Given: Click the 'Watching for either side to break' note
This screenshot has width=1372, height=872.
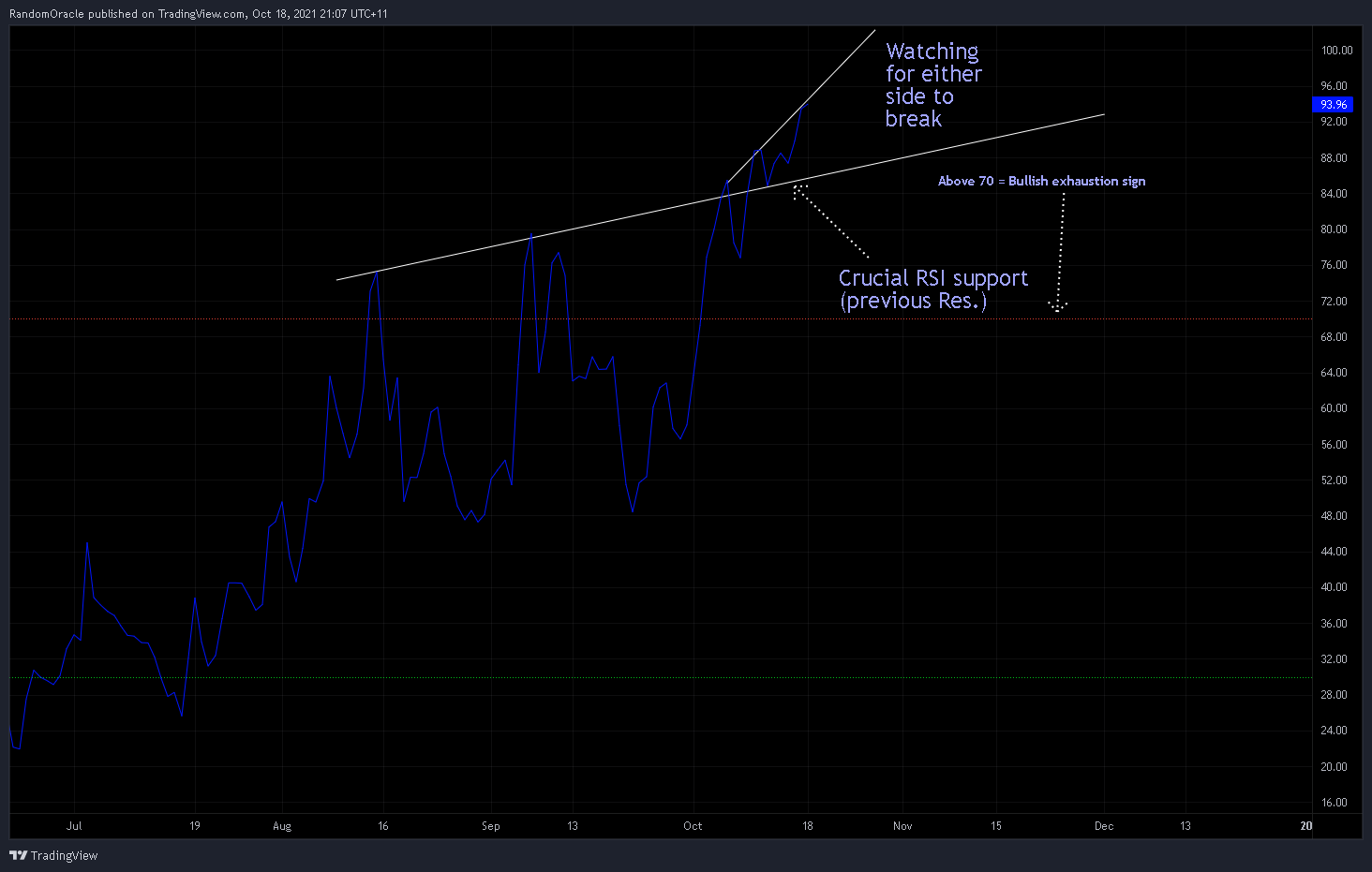Looking at the screenshot, I should pyautogui.click(x=933, y=85).
